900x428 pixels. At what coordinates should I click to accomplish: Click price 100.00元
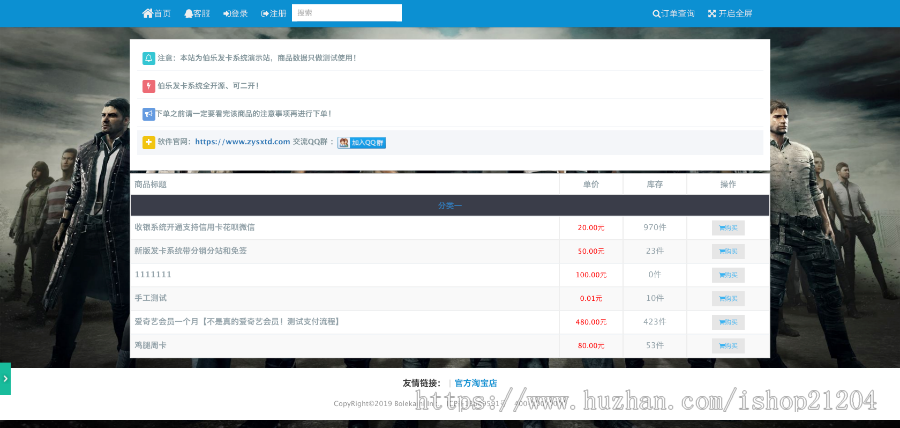591,275
